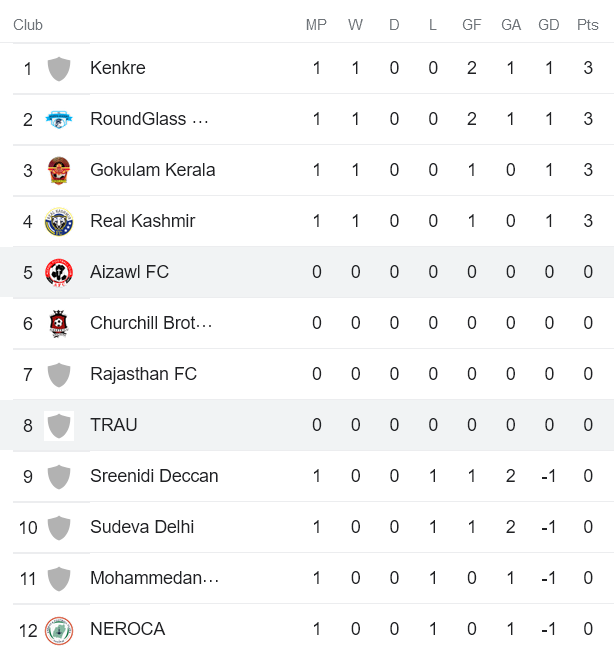Open the Mohammedan team name link
614x668 pixels.
154,578
